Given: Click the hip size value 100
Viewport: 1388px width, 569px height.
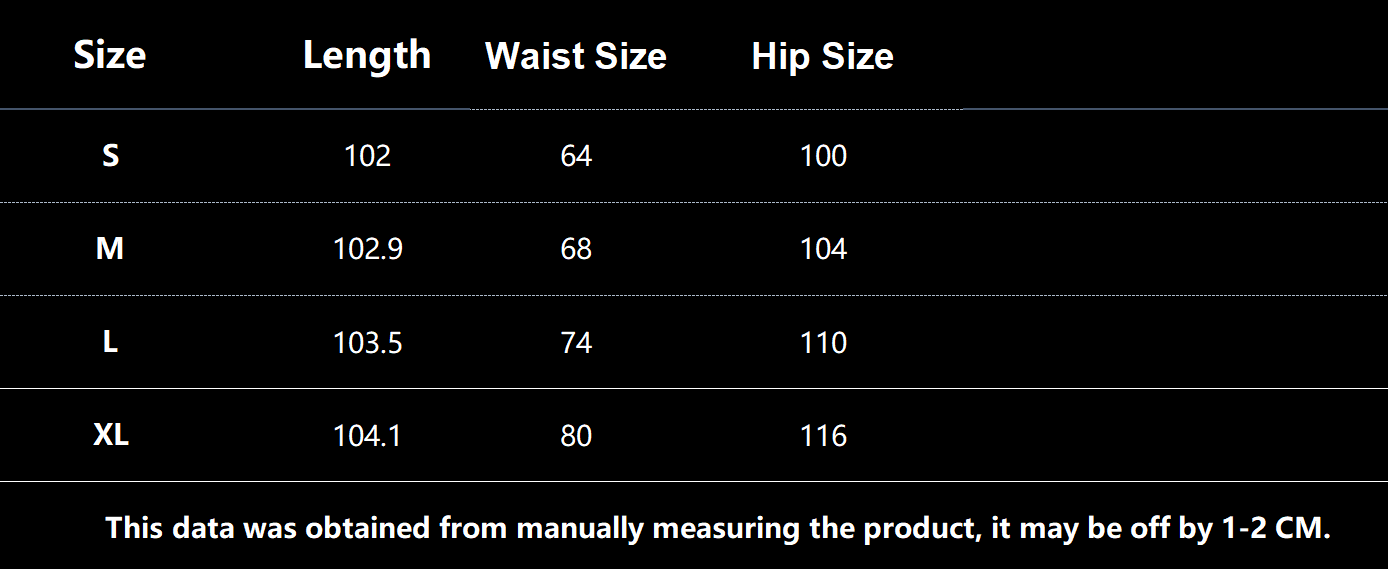Looking at the screenshot, I should click(x=823, y=156).
